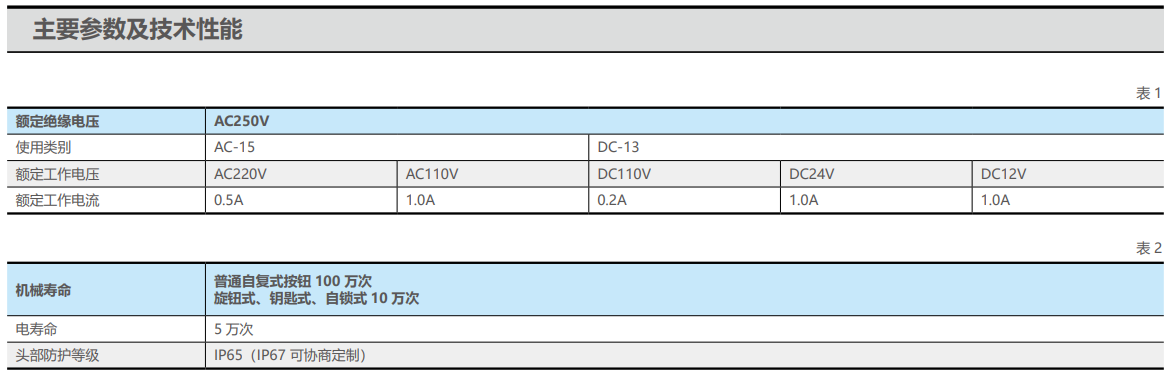Select the 表 1 label
Viewport: 1169px width, 387px height.
pos(1148,94)
